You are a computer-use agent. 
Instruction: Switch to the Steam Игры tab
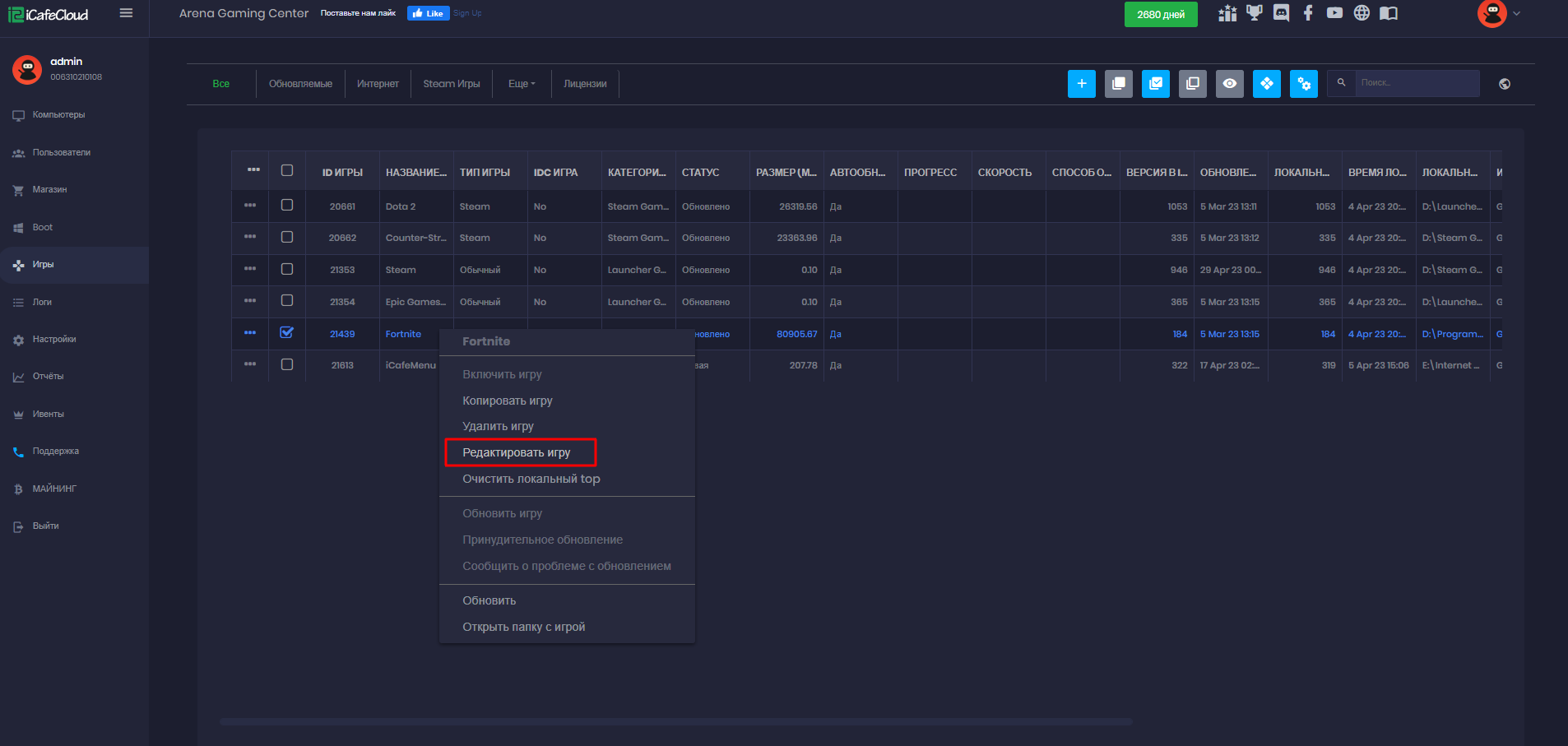pos(452,84)
